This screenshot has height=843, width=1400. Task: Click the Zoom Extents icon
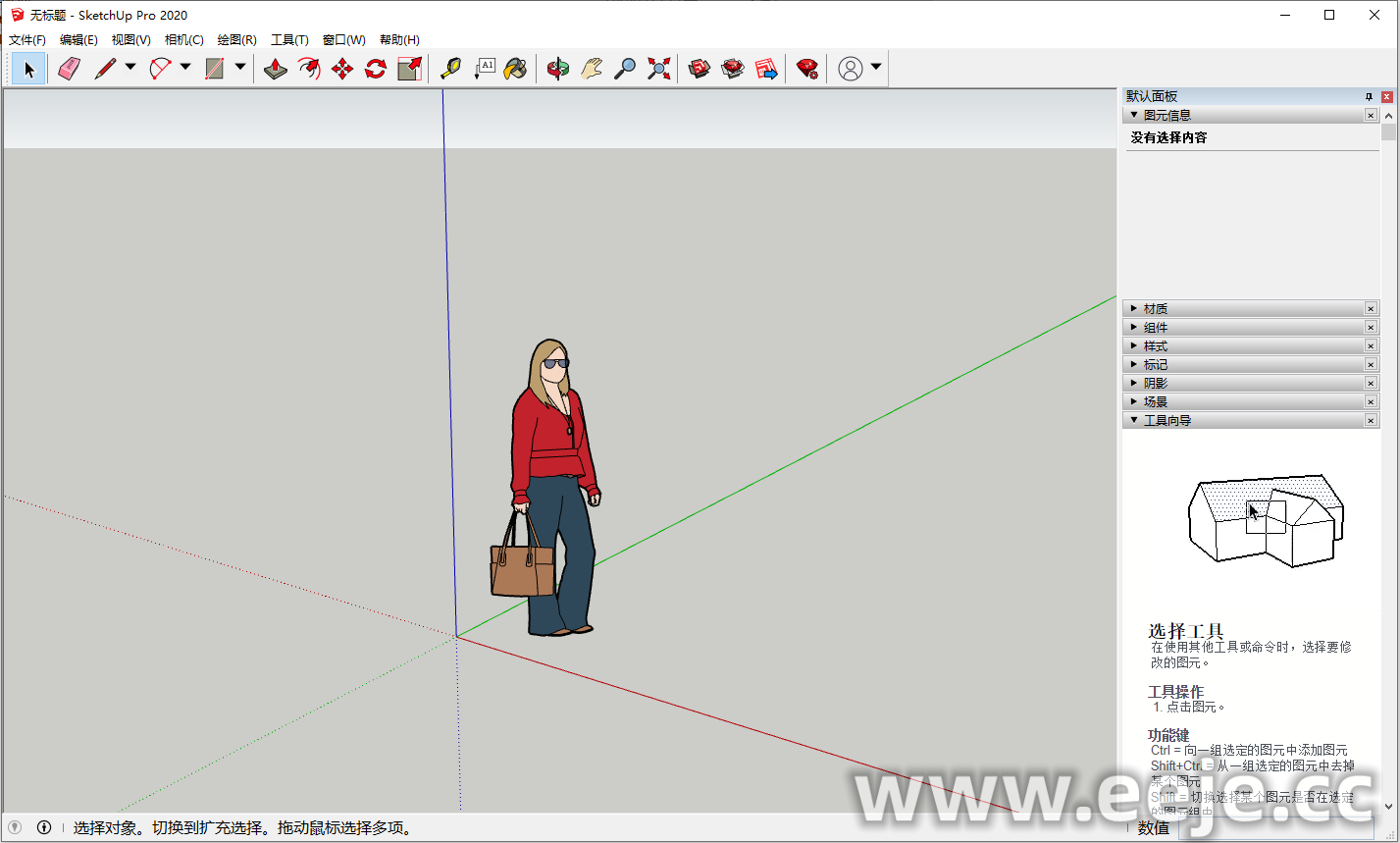coord(658,69)
